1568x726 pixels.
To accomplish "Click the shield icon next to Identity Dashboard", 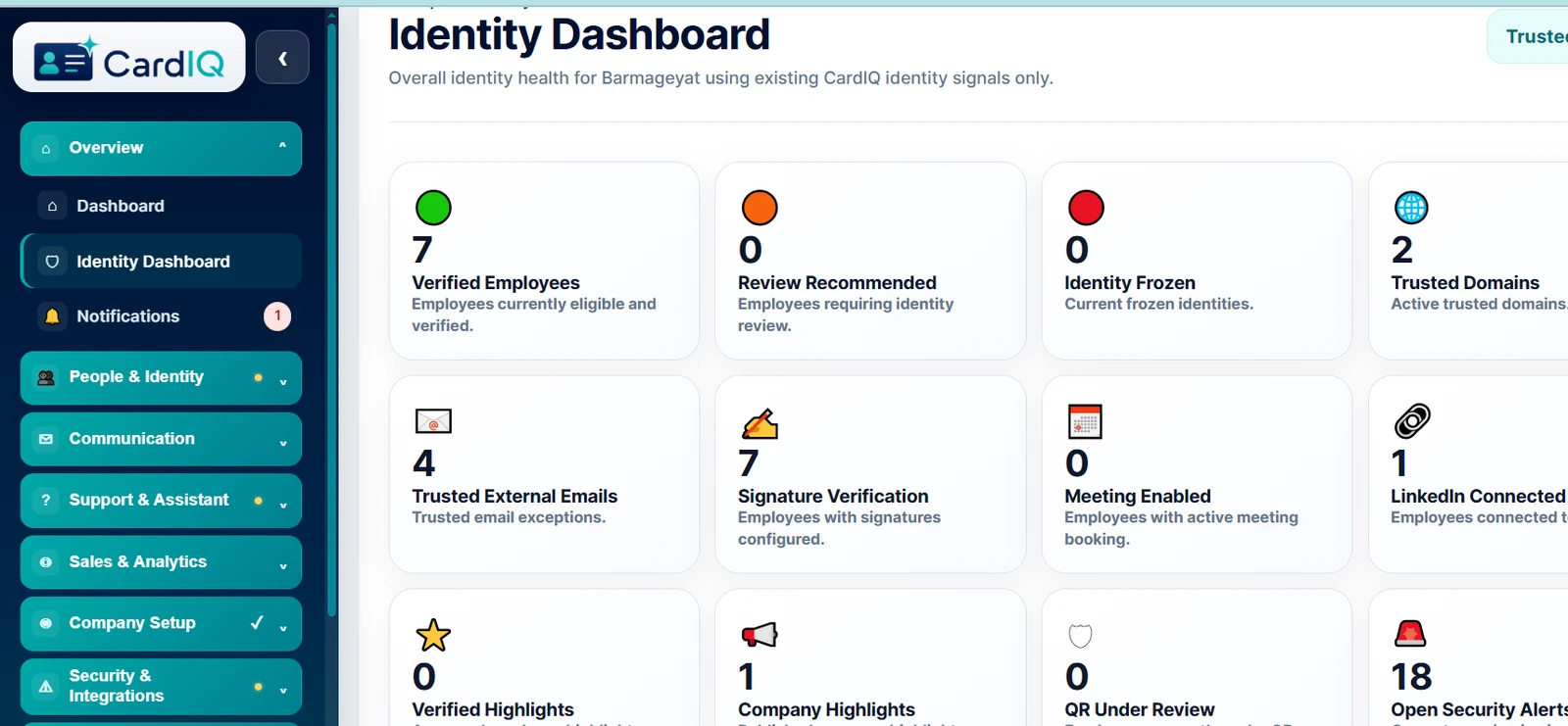I will tap(53, 262).
